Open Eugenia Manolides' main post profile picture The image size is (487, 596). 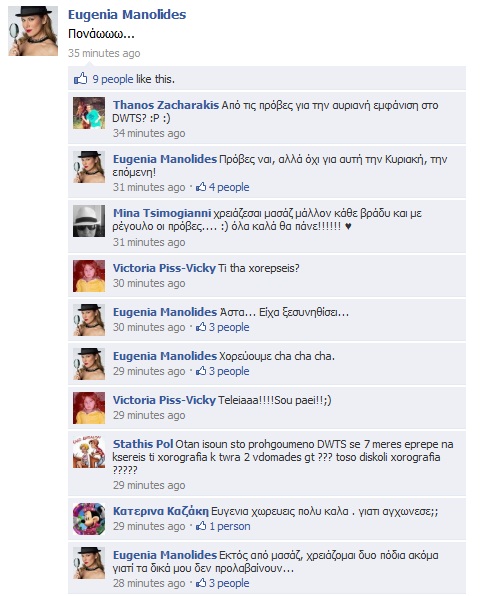coord(33,31)
